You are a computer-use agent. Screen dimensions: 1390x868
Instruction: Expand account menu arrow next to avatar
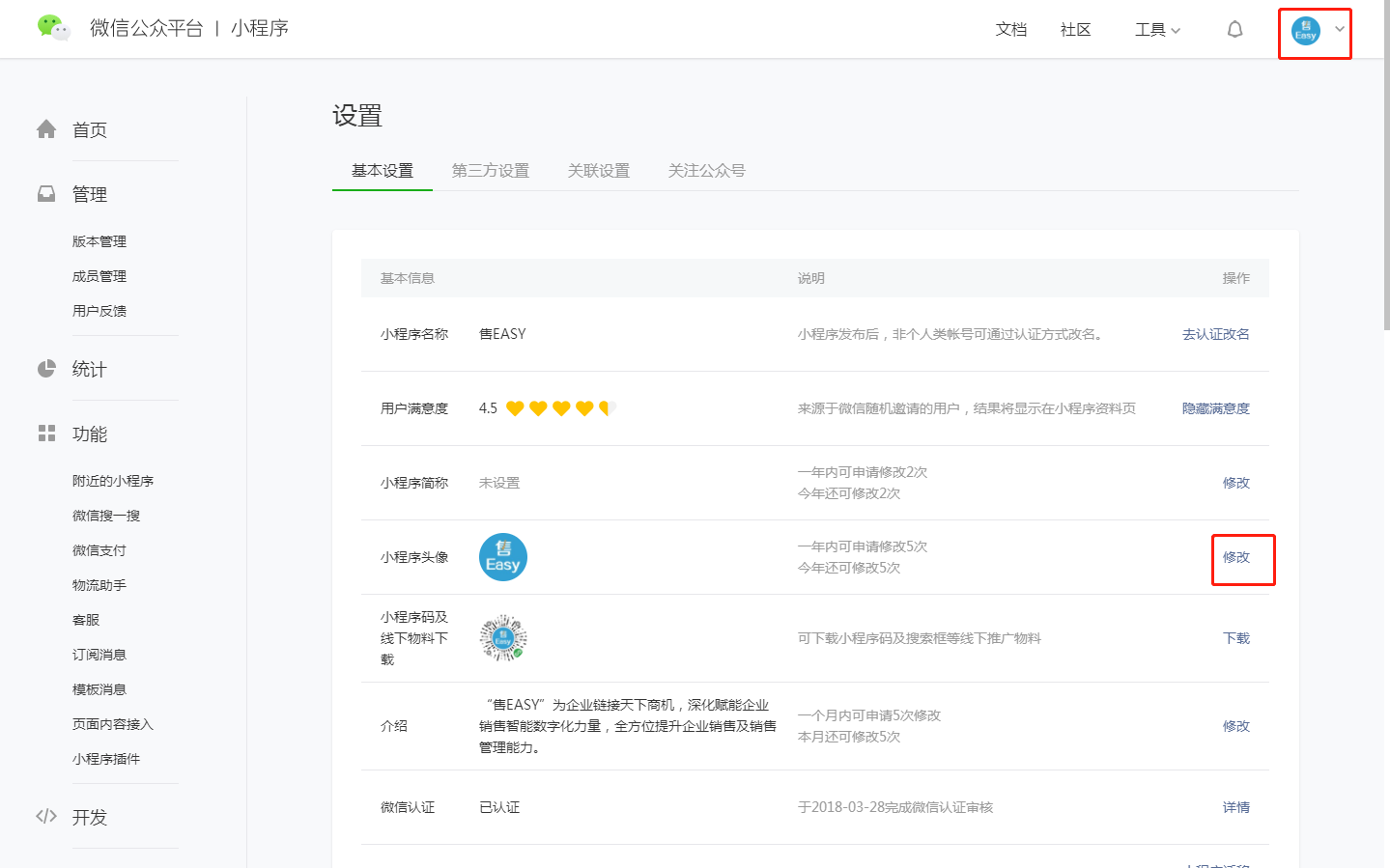coord(1340,30)
